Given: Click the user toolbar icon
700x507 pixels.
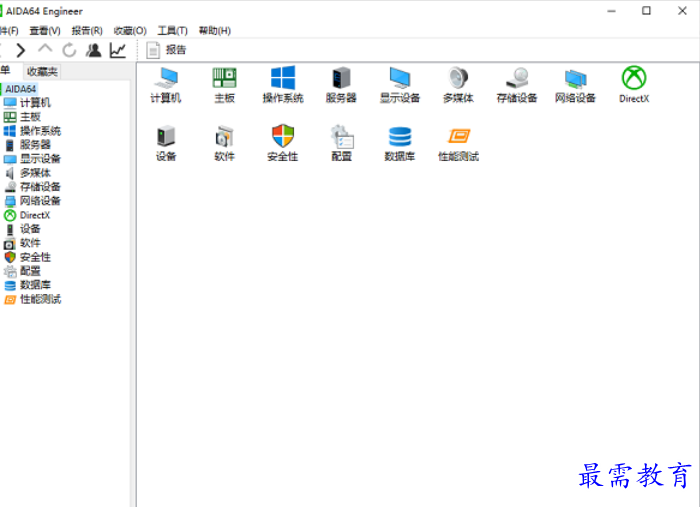Looking at the screenshot, I should click(93, 50).
